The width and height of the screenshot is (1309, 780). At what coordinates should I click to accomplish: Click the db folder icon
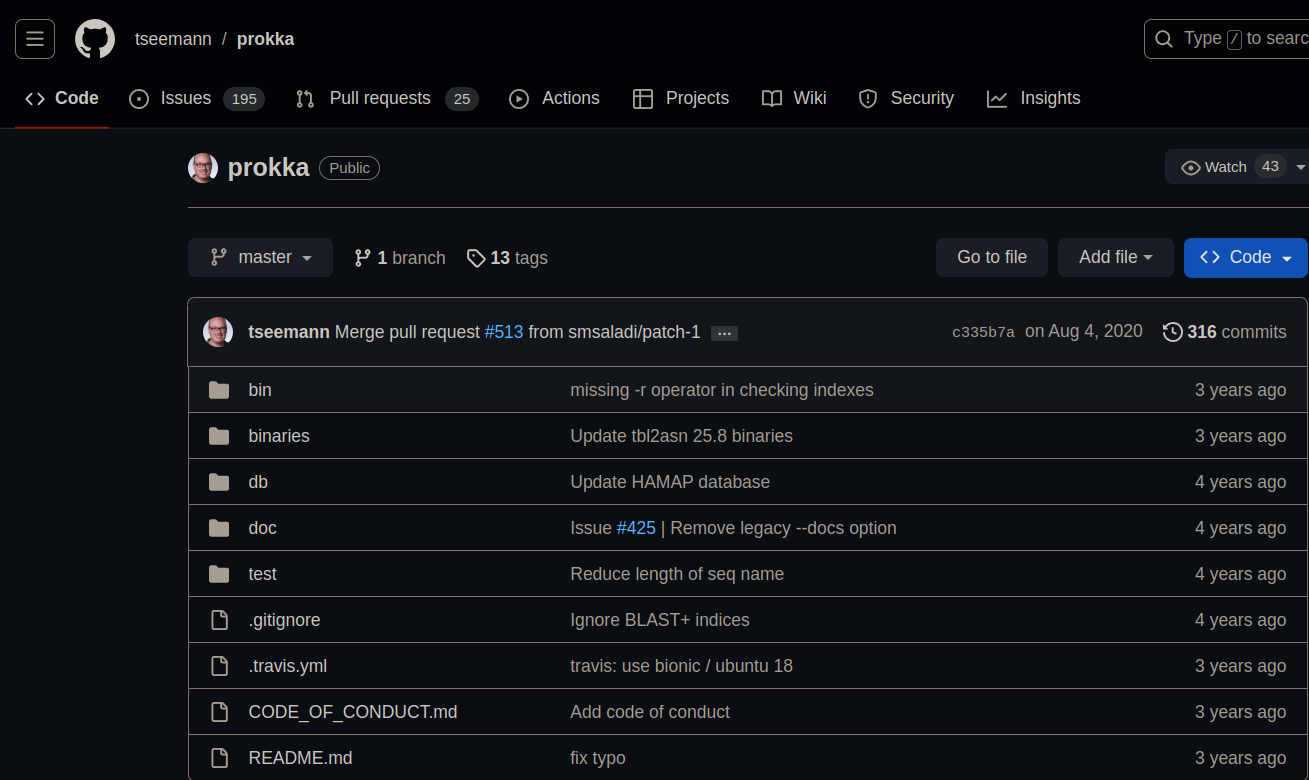219,482
